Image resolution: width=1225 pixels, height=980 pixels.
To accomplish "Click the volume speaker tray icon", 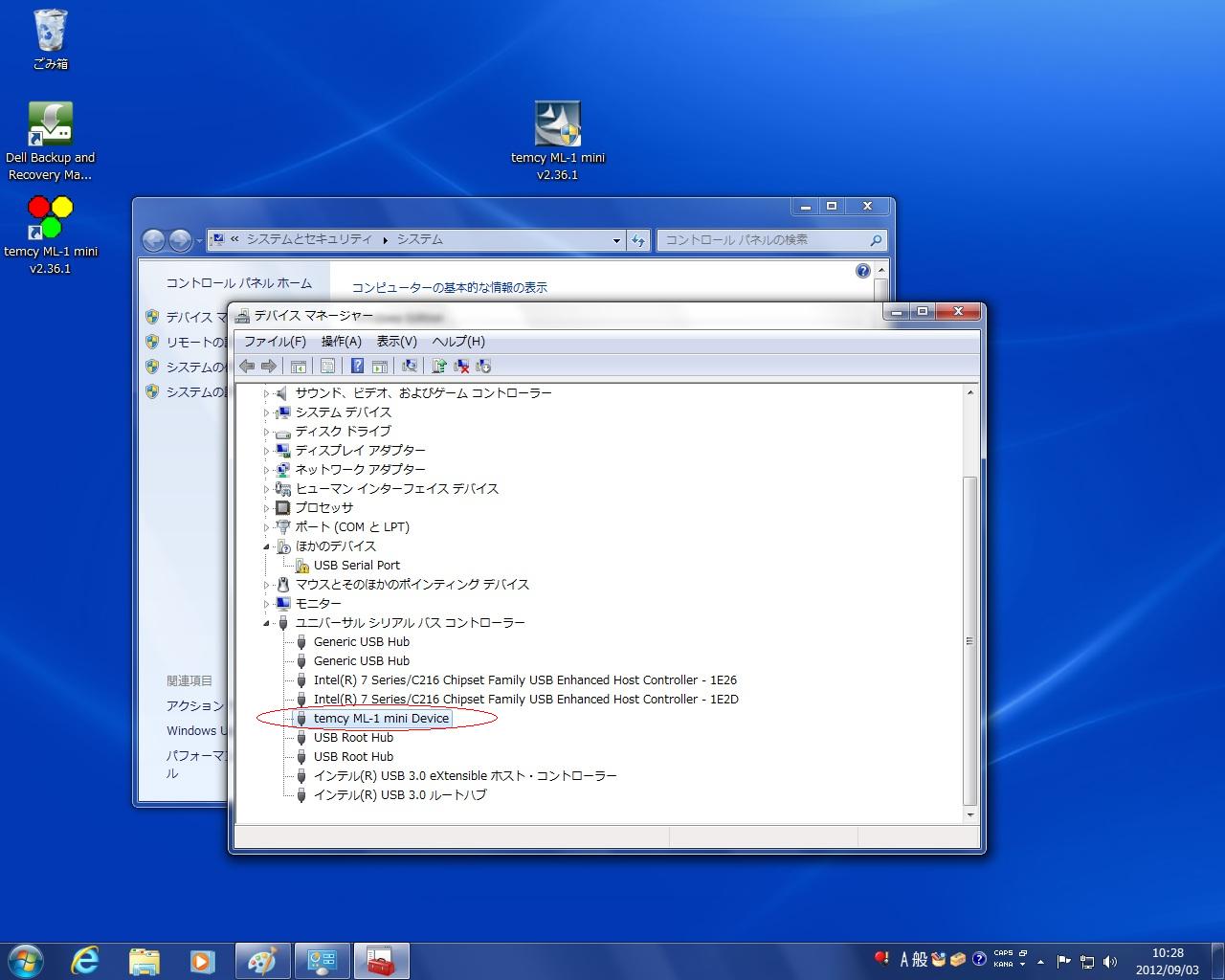I will coord(1110,962).
